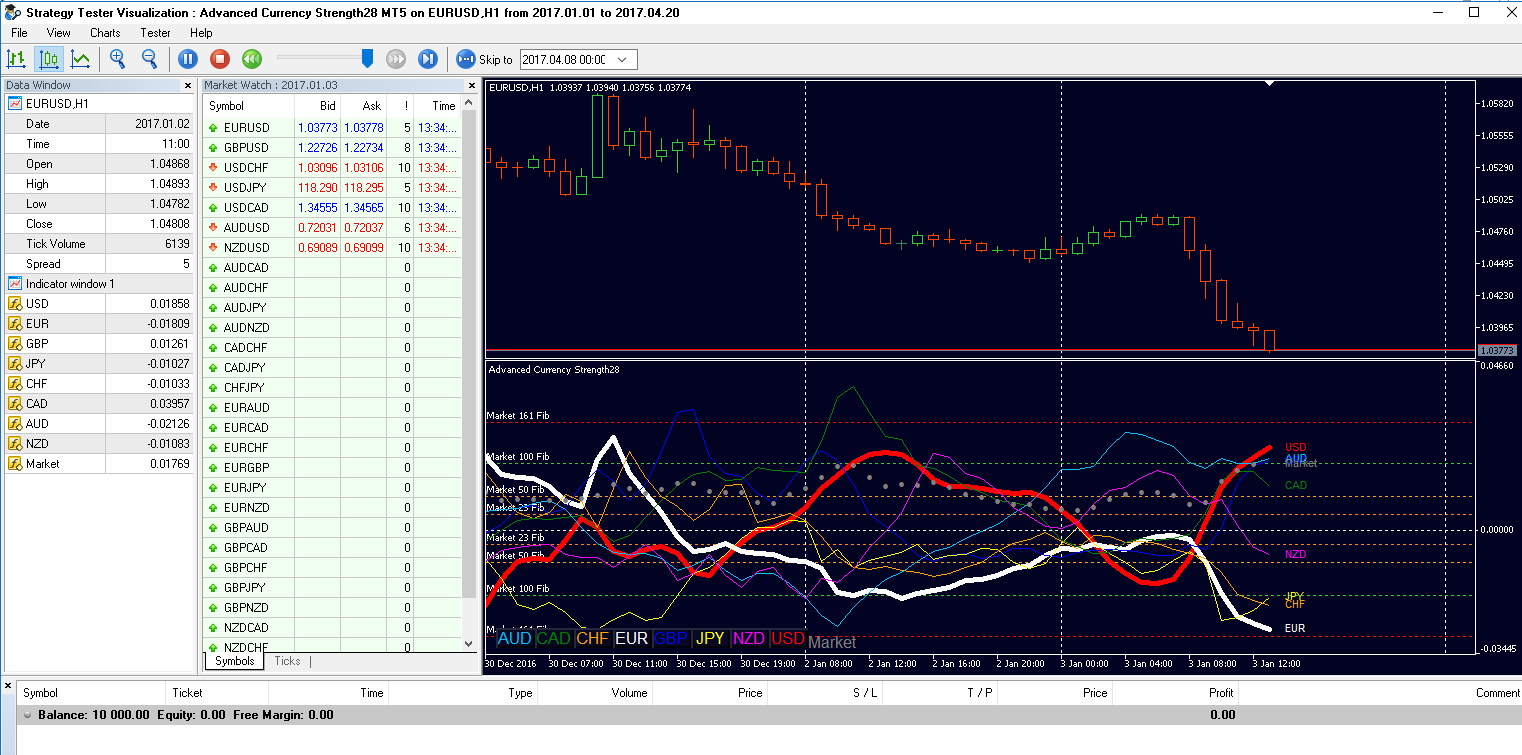The height and width of the screenshot is (755, 1522).
Task: Switch to the Symbols tab
Action: [x=235, y=661]
